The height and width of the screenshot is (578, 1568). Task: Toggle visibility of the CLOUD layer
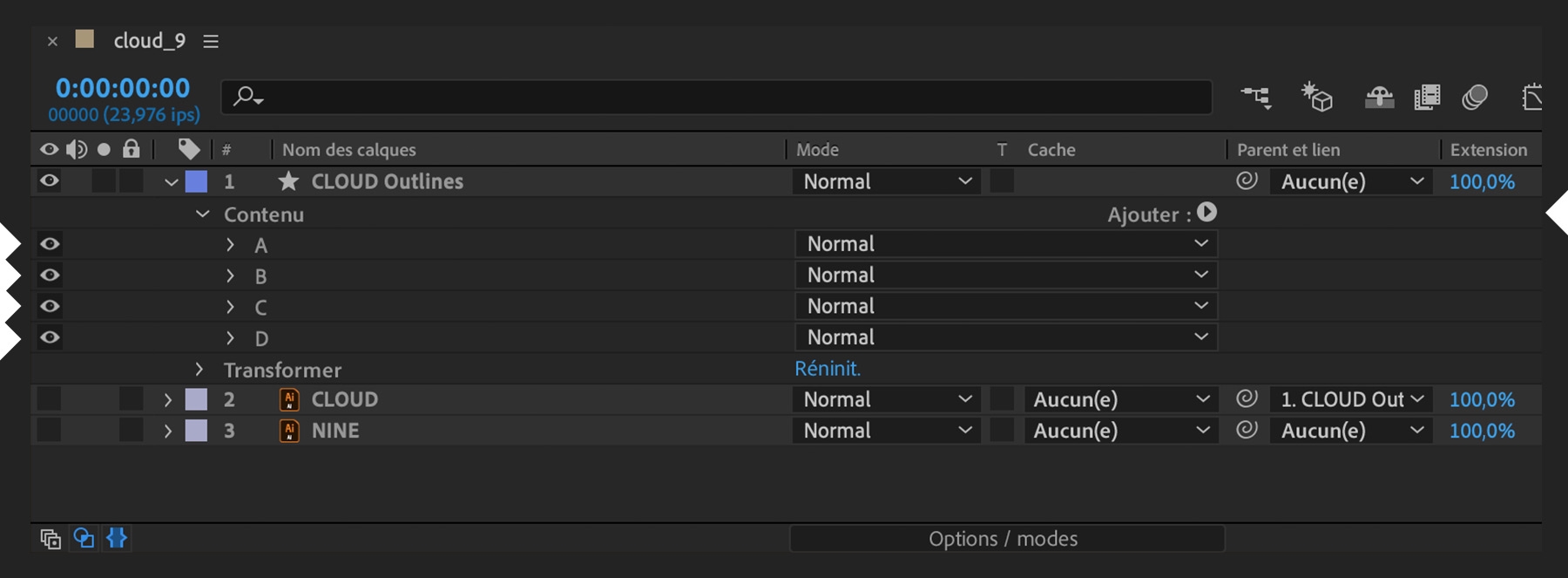(x=50, y=399)
